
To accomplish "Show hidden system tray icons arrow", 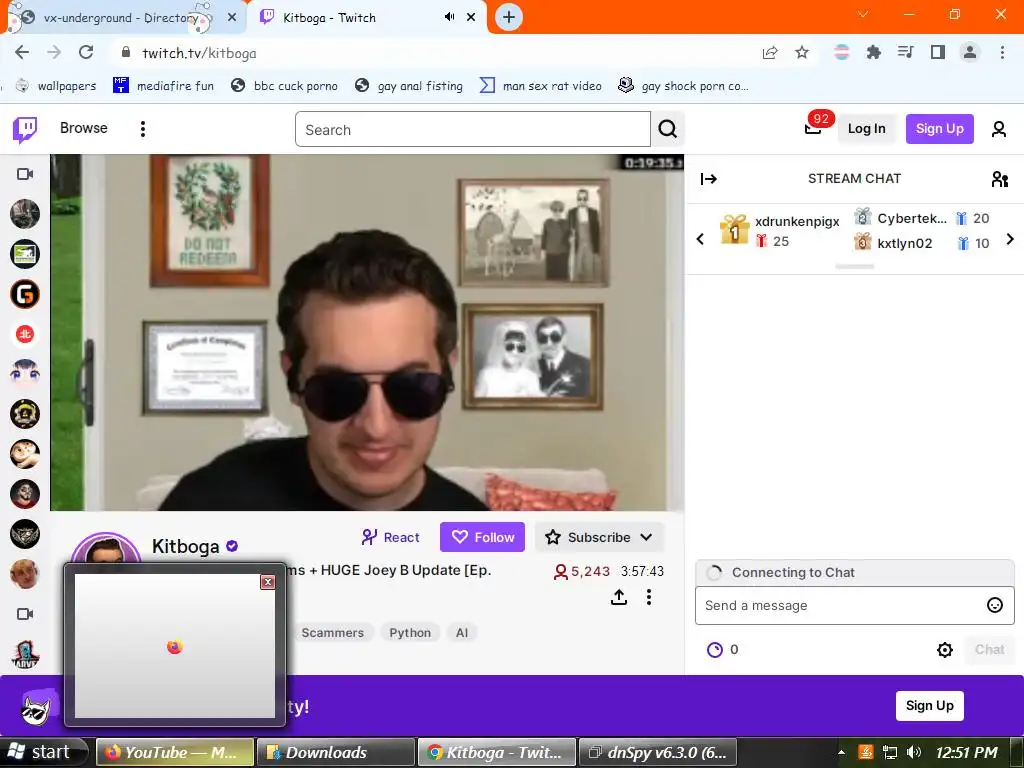I will 841,752.
